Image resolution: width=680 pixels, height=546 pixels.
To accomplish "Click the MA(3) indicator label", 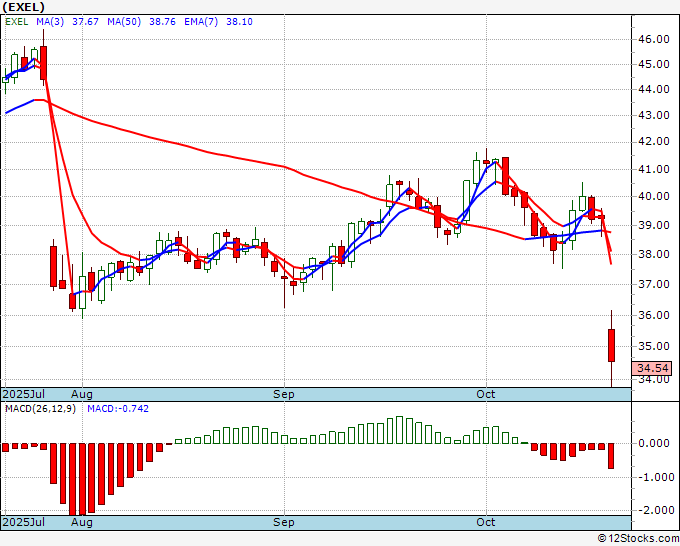I will [x=50, y=21].
